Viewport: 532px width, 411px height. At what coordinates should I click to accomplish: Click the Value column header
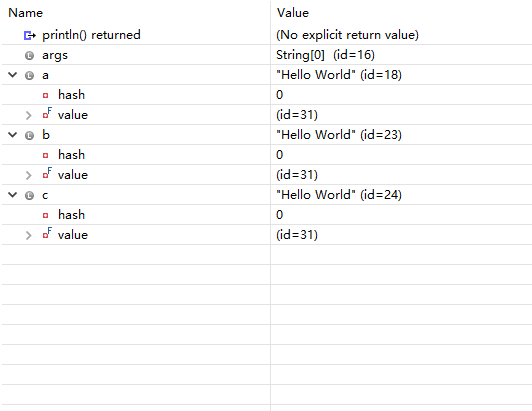click(293, 13)
